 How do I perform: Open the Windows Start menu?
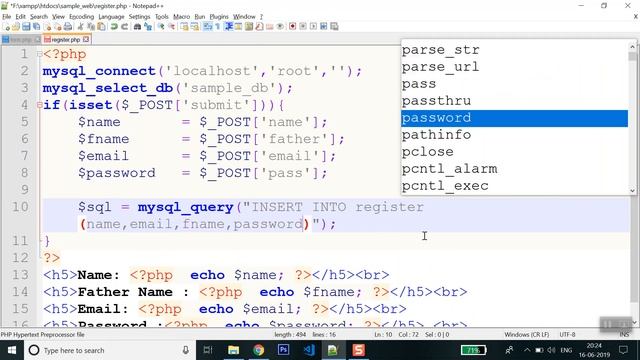(x=12, y=350)
